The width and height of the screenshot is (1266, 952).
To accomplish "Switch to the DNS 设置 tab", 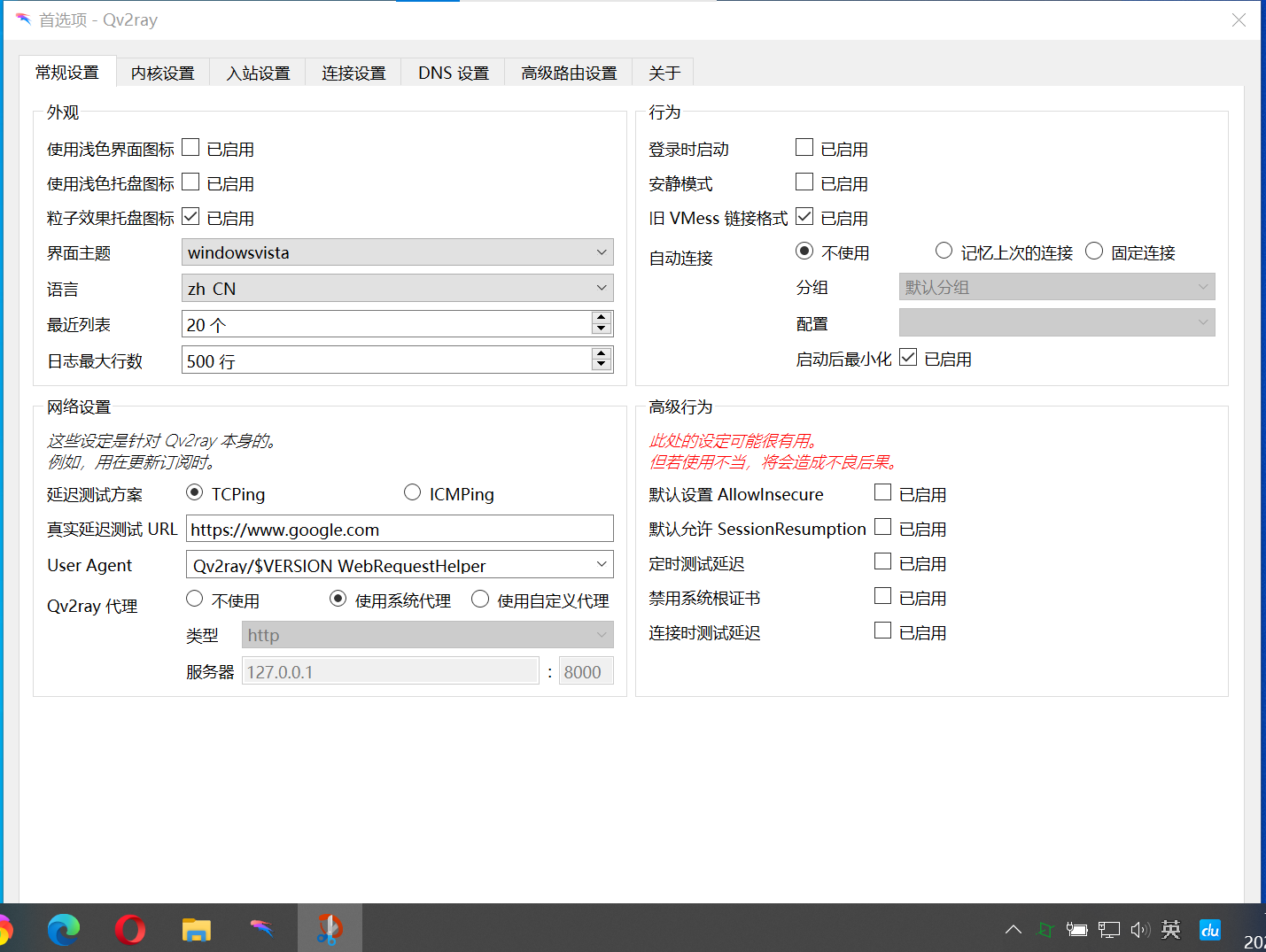I will (x=453, y=73).
